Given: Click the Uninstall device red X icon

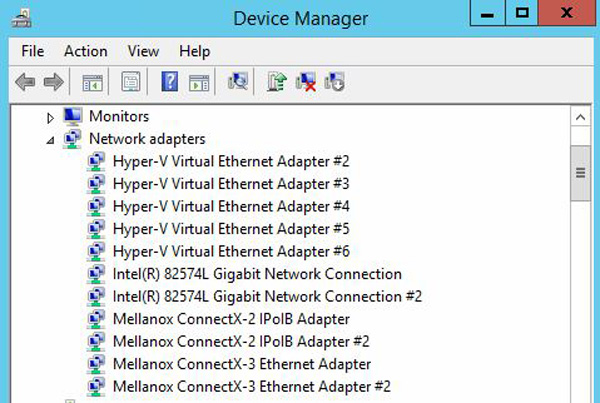Looking at the screenshot, I should (x=306, y=82).
